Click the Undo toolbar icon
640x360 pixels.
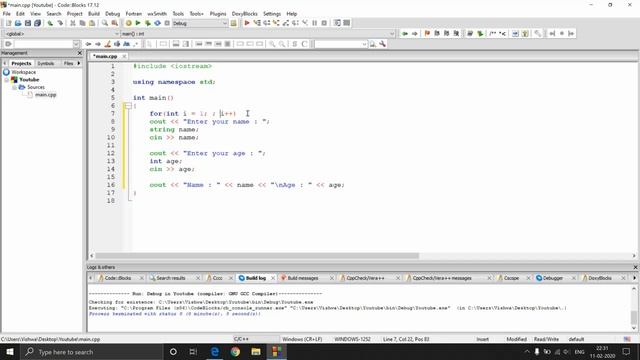point(50,23)
